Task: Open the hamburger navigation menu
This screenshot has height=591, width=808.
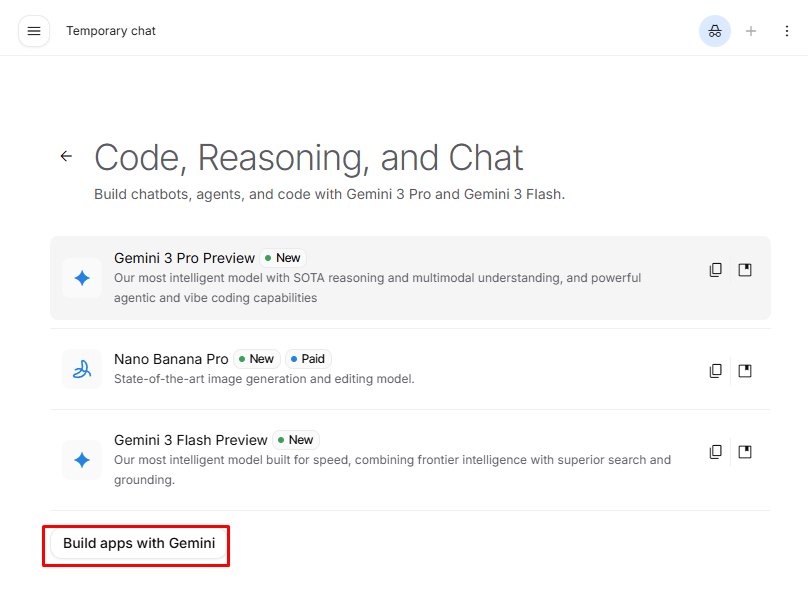Action: (x=34, y=31)
